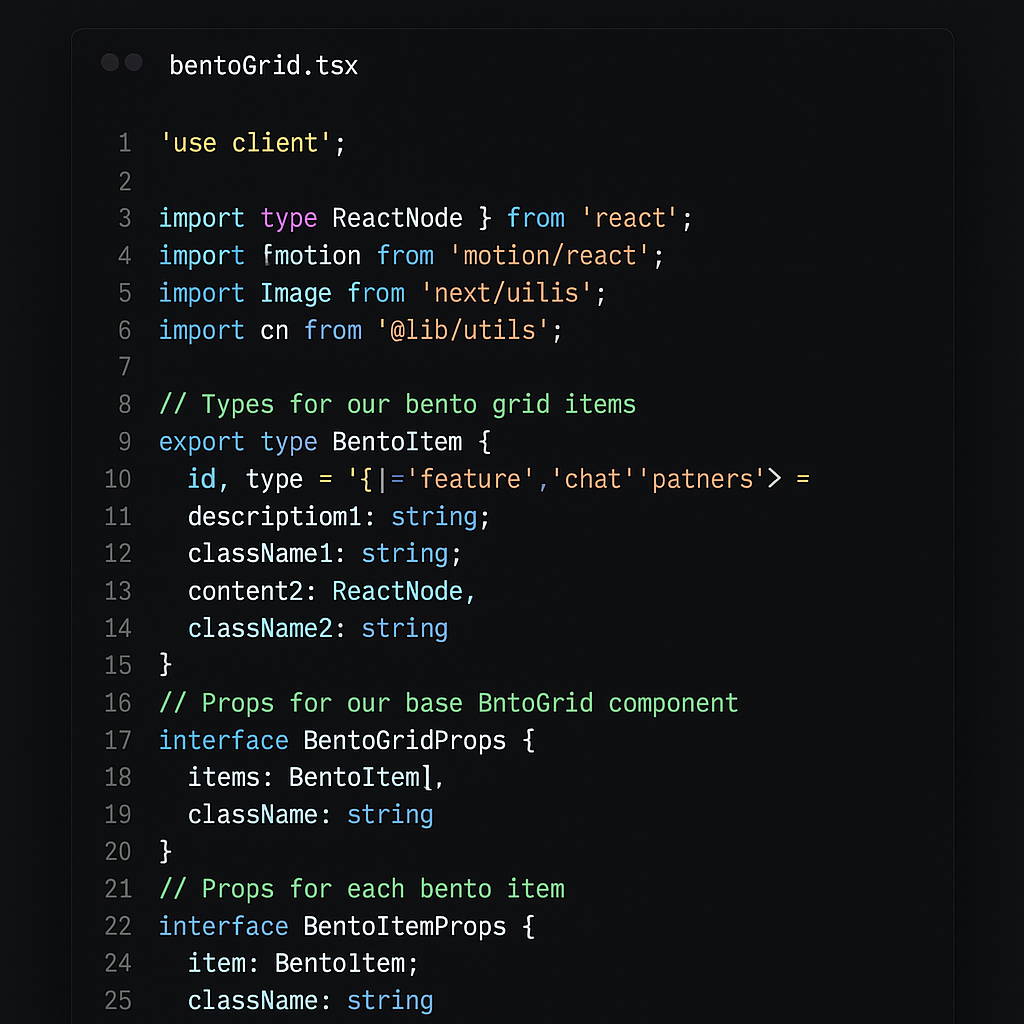The image size is (1024, 1024).
Task: Click the second dark window dot
Action: pyautogui.click(x=133, y=63)
